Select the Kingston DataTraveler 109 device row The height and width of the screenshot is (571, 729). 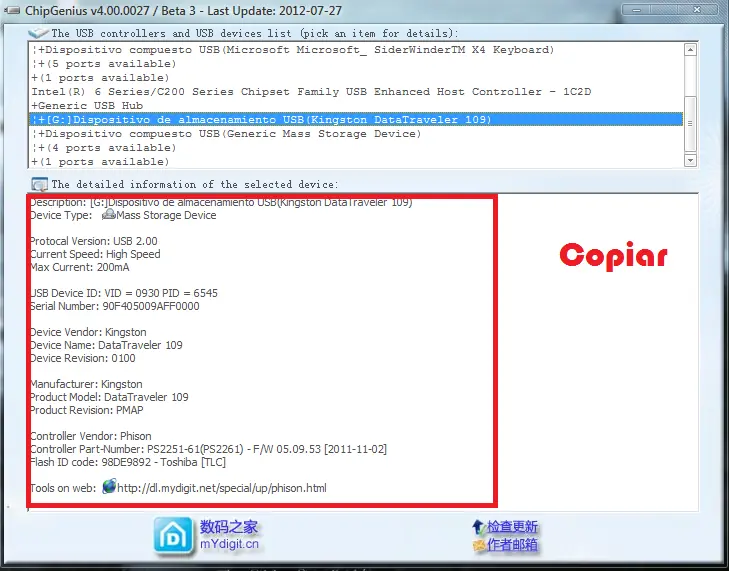[x=356, y=120]
